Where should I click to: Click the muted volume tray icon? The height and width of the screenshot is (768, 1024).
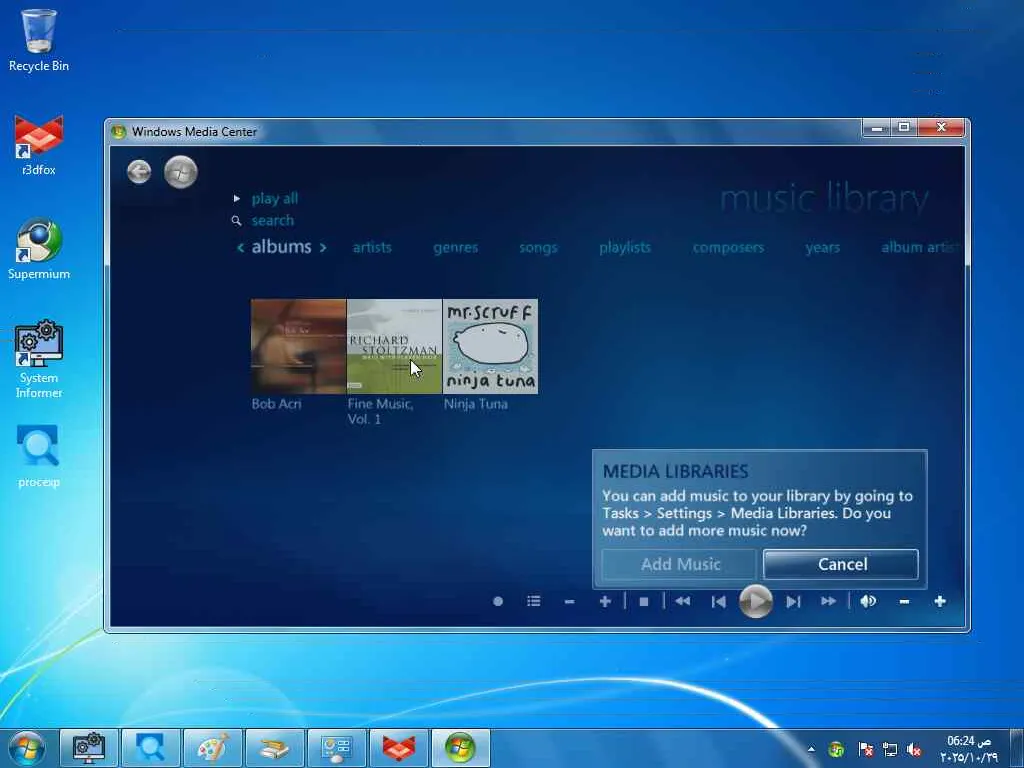point(914,749)
